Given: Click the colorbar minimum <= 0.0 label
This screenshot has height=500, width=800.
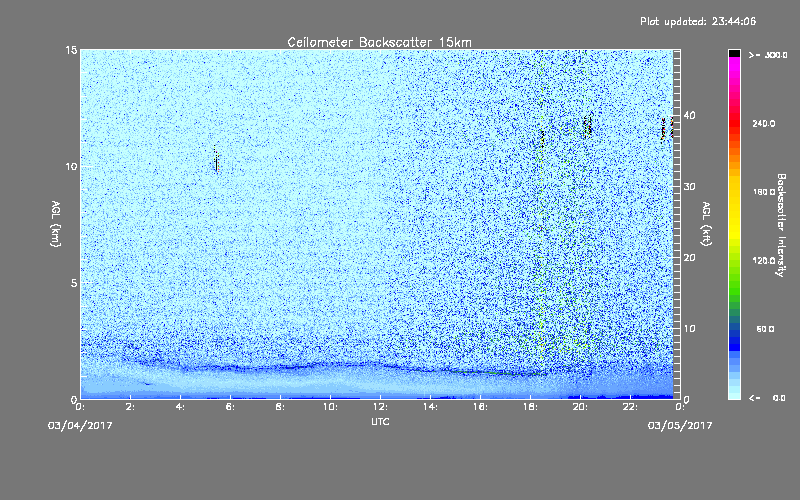Looking at the screenshot, I should pos(767,398).
